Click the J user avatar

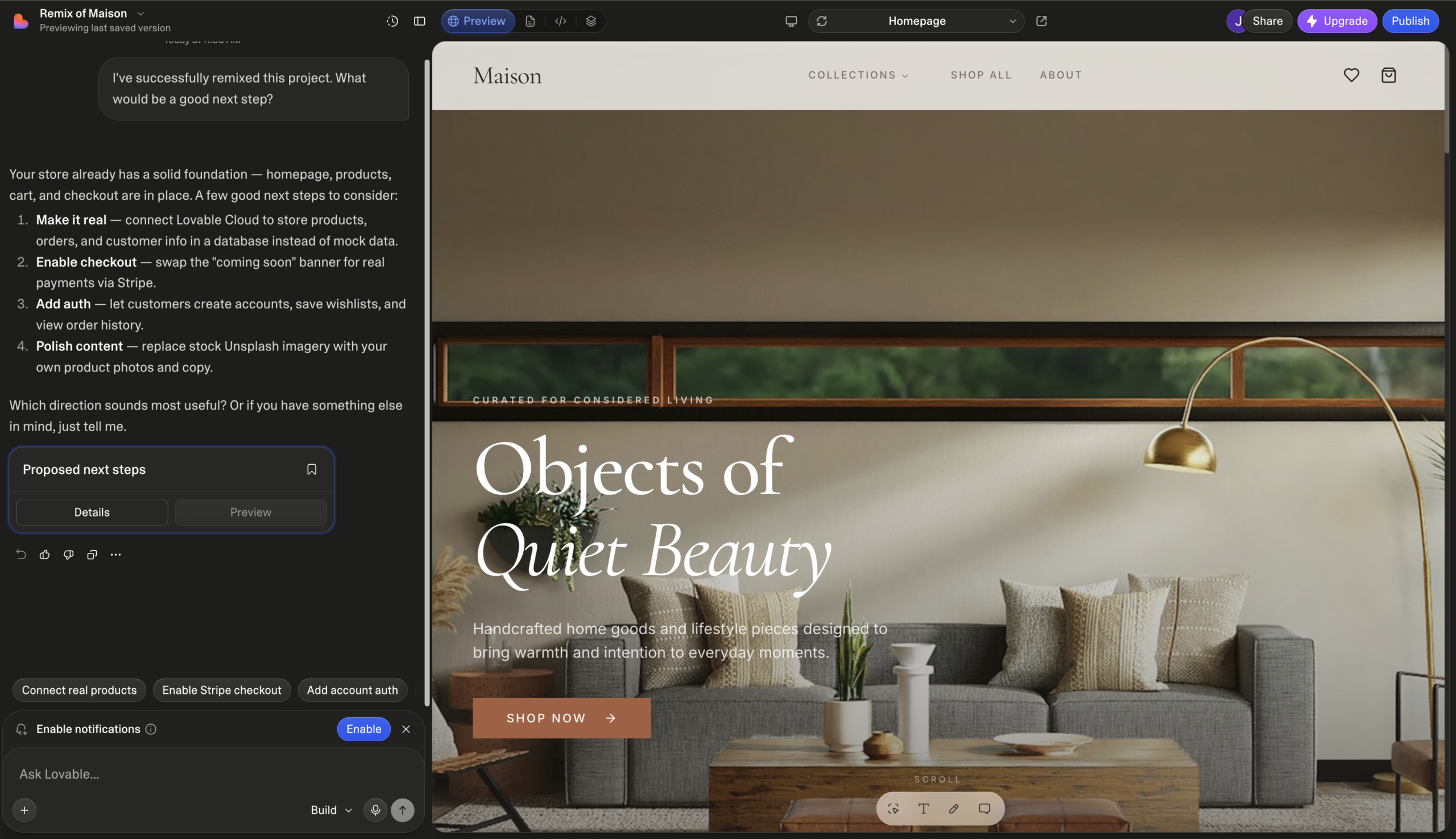pyautogui.click(x=1236, y=20)
